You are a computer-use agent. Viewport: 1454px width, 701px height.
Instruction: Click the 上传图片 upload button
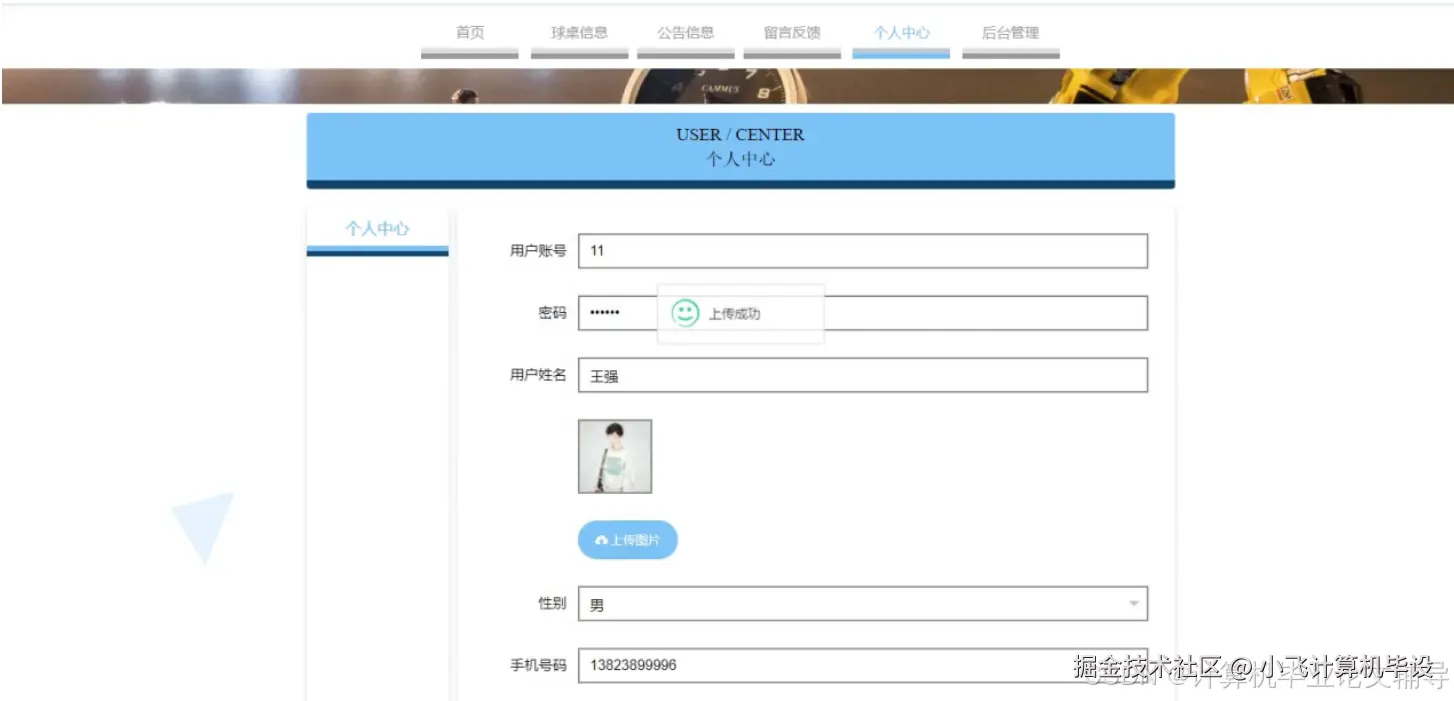point(628,540)
